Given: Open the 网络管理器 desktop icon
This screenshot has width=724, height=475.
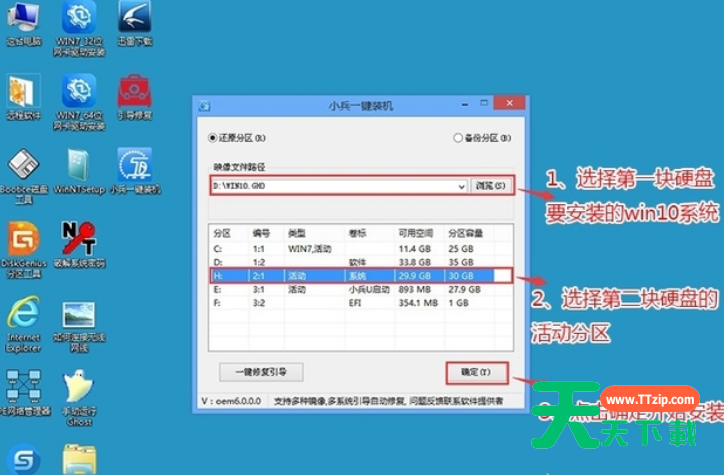Looking at the screenshot, I should (24, 393).
